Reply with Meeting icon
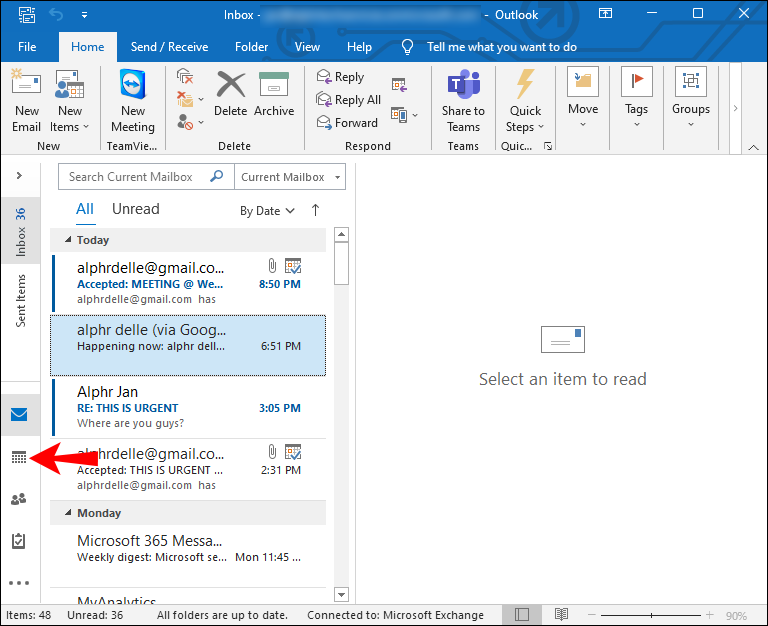The image size is (768, 626). 399,85
